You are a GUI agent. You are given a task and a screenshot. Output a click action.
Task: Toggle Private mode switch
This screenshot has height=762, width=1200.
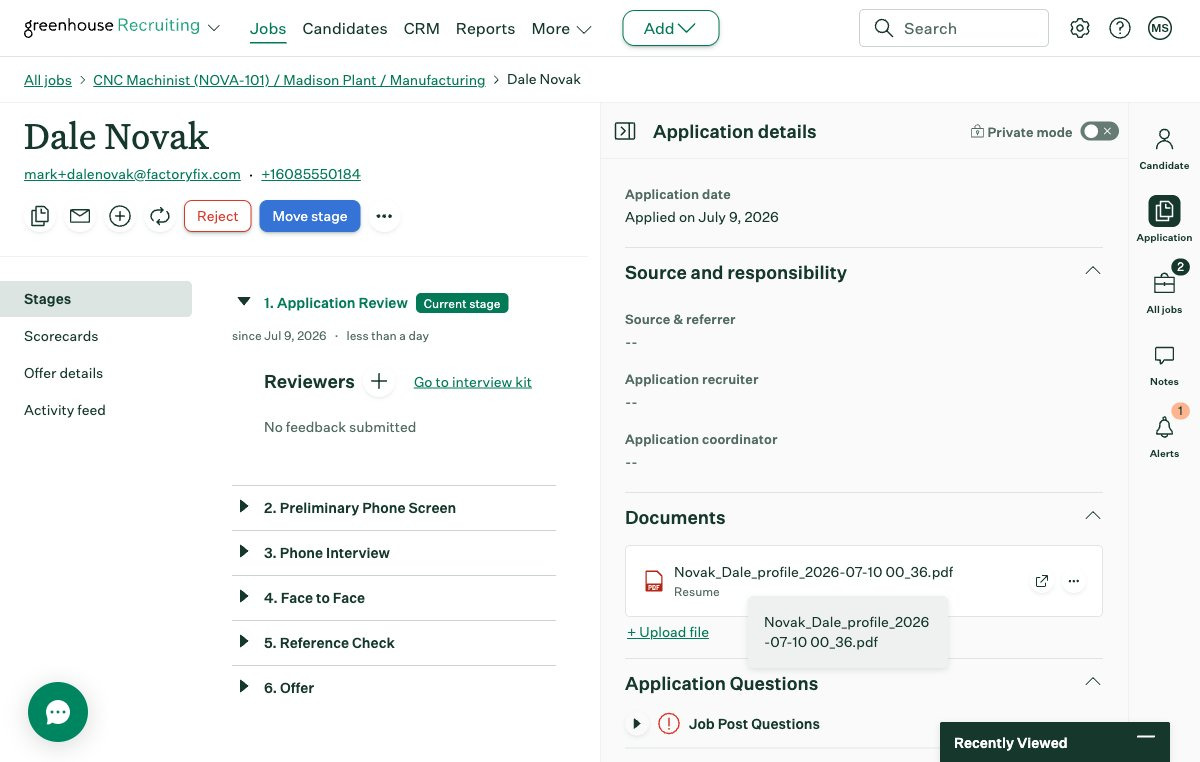click(x=1099, y=131)
